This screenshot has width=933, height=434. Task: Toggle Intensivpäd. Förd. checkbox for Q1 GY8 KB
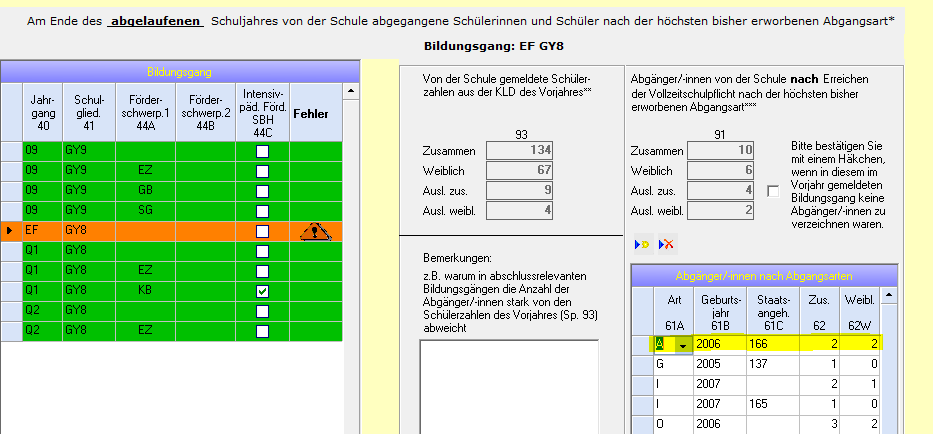tap(262, 291)
